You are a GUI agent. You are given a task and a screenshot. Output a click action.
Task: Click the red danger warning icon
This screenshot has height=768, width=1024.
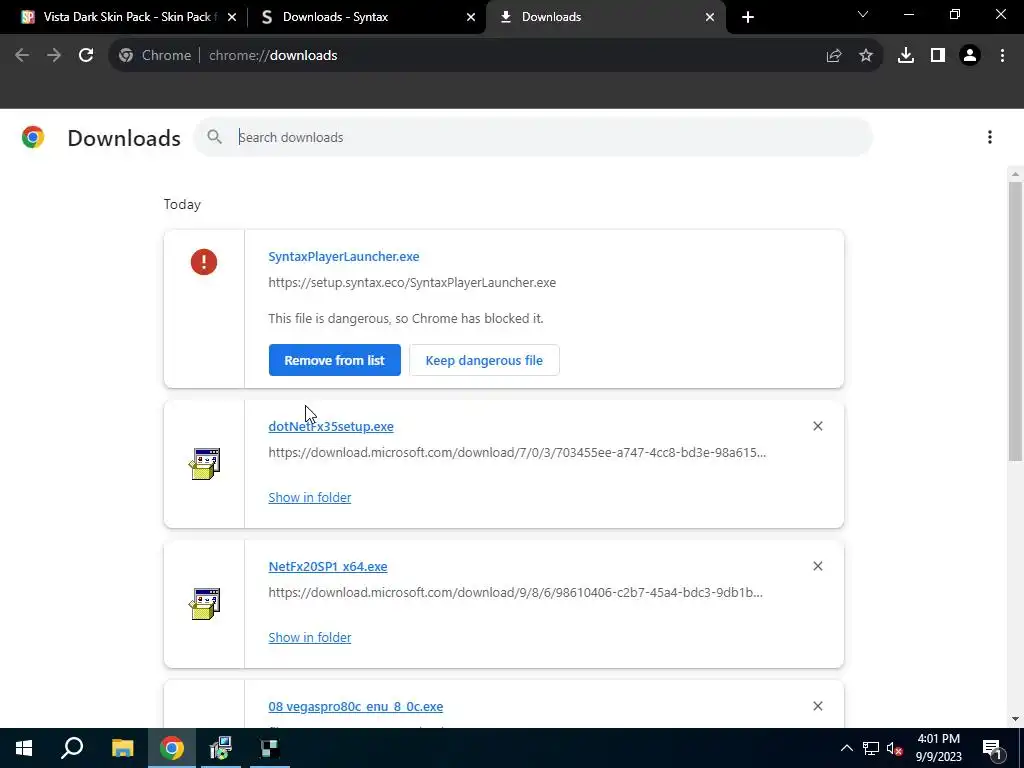tap(204, 262)
